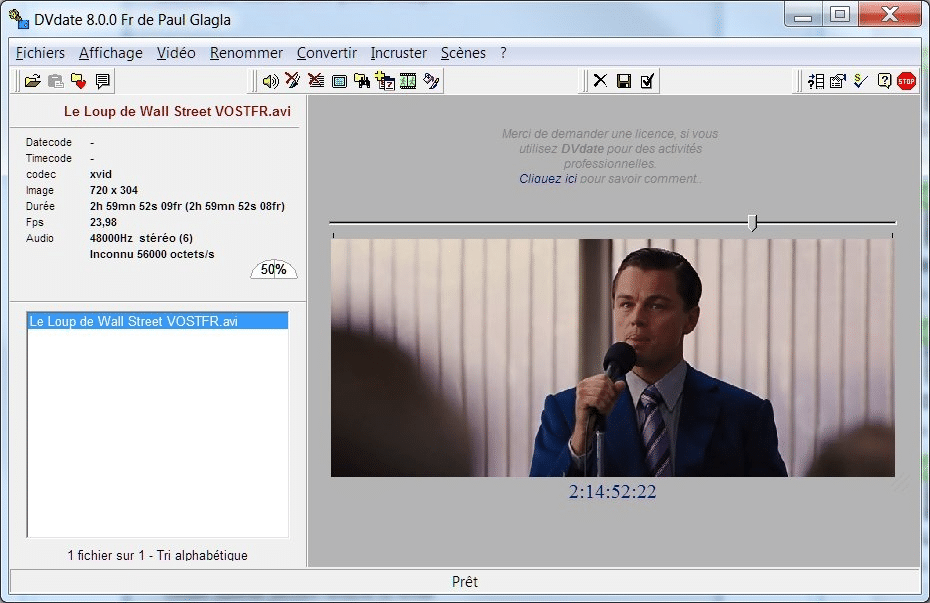The height and width of the screenshot is (603, 930).
Task: Minimize the DVdate window
Action: click(x=803, y=15)
